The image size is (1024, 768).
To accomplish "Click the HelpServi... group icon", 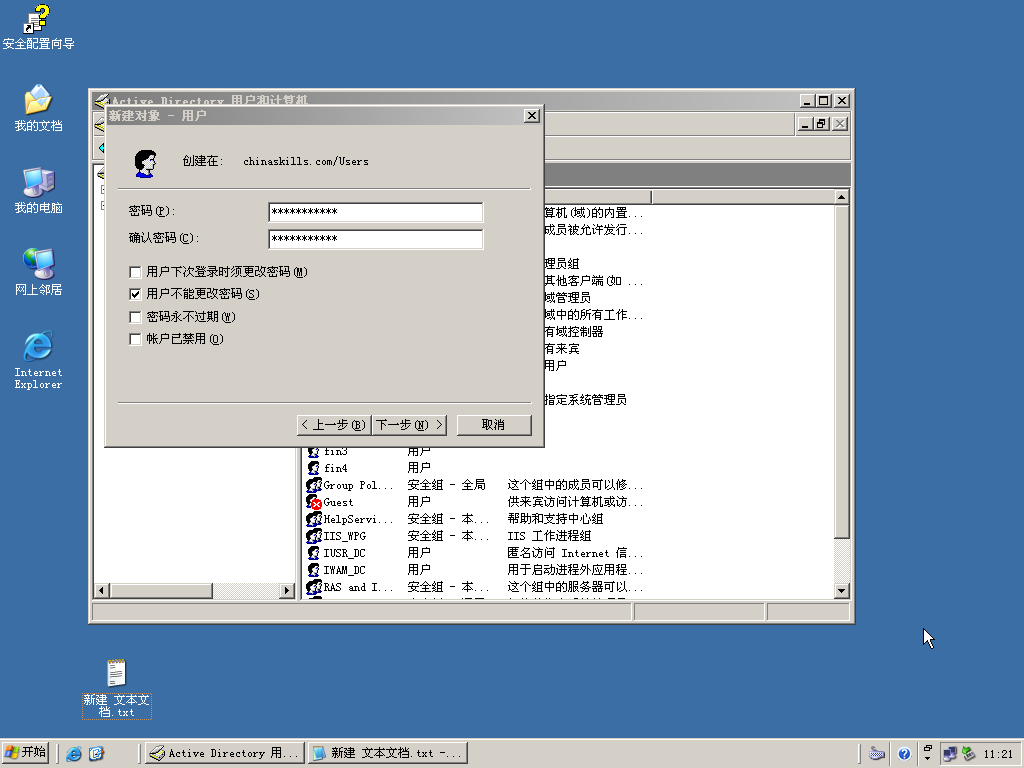I will click(314, 519).
